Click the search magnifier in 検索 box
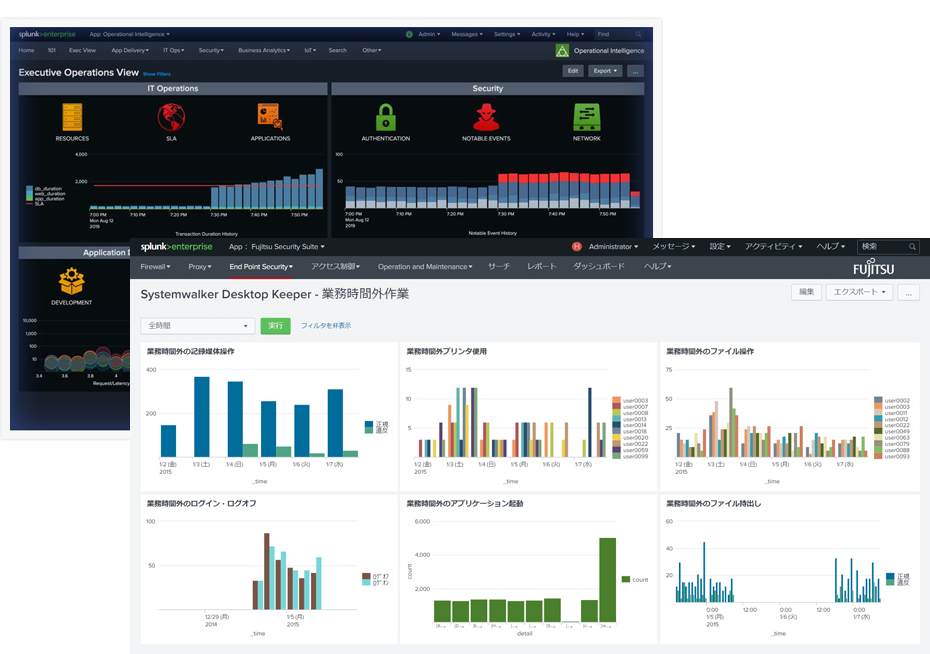 coord(911,247)
